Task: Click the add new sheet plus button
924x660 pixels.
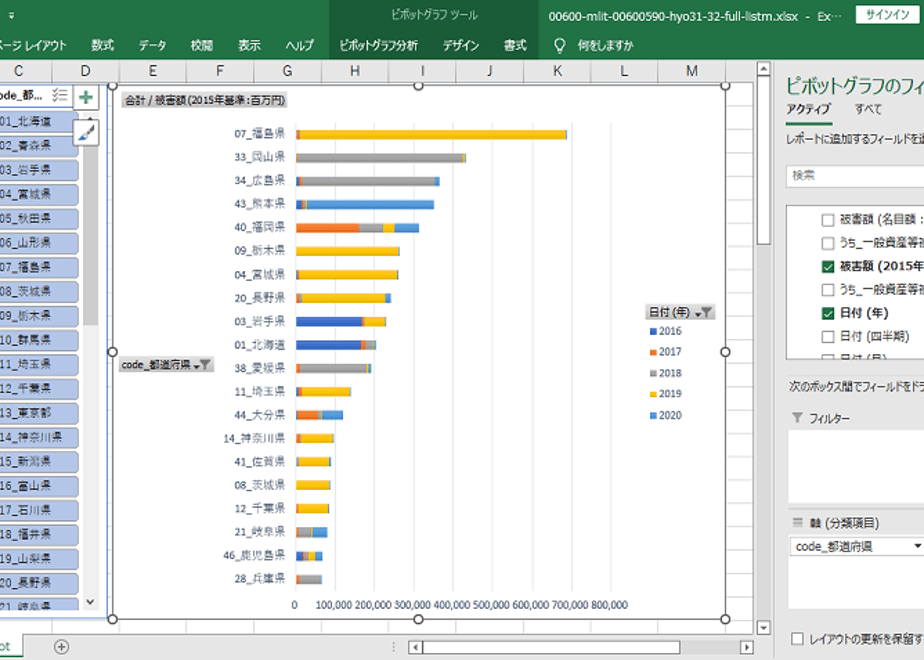Action: point(61,646)
